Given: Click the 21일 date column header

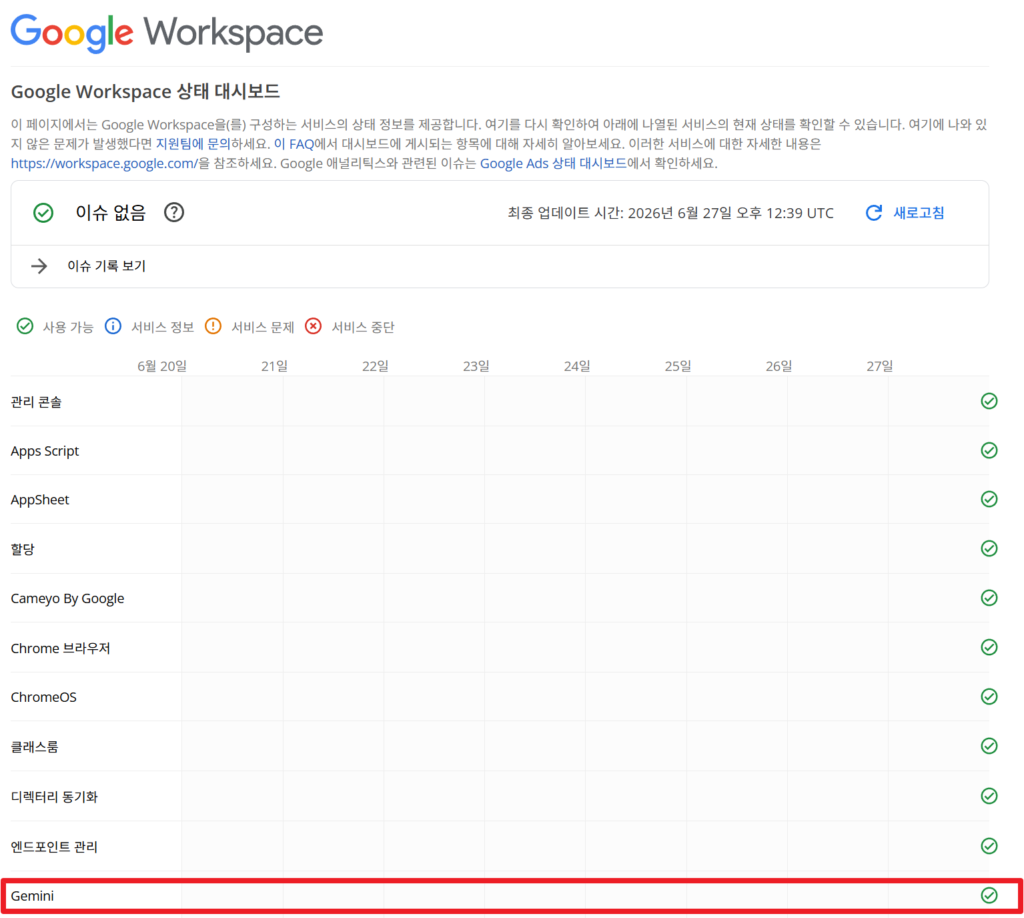Looking at the screenshot, I should coord(274,366).
